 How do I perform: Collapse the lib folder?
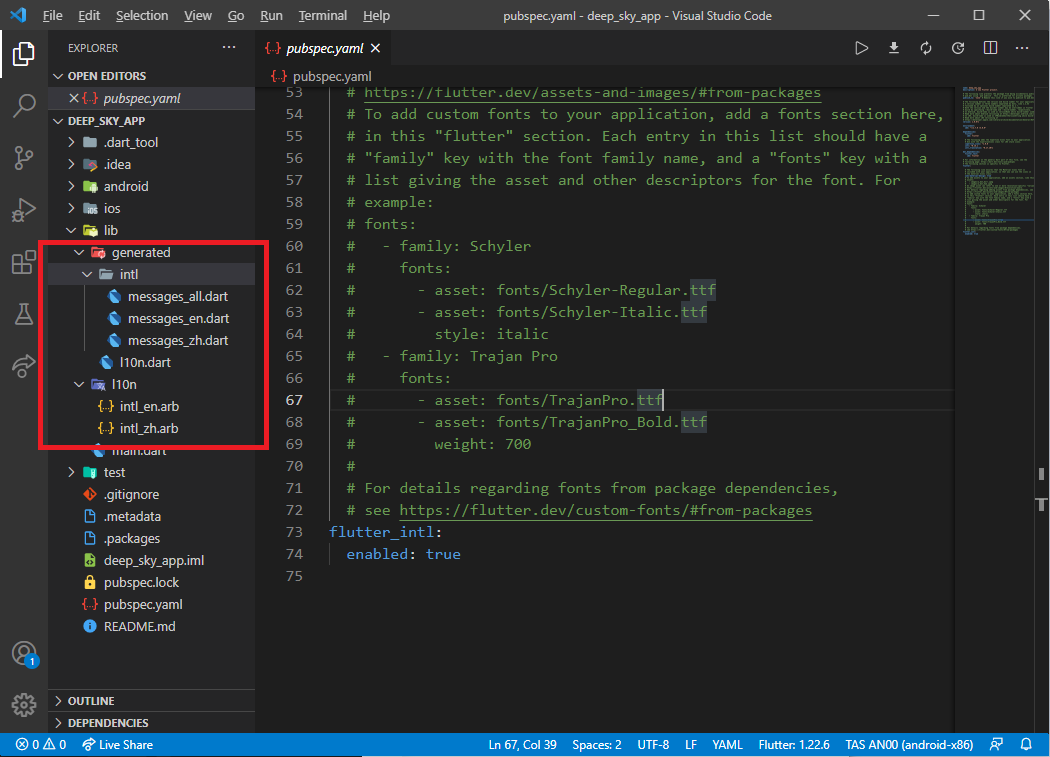(x=72, y=230)
